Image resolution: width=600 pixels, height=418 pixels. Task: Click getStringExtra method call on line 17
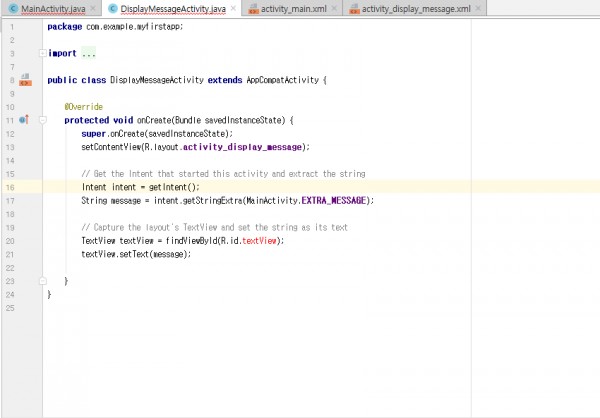212,201
